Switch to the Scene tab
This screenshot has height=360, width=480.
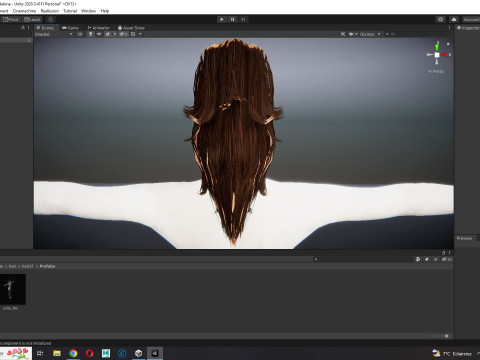pyautogui.click(x=45, y=28)
